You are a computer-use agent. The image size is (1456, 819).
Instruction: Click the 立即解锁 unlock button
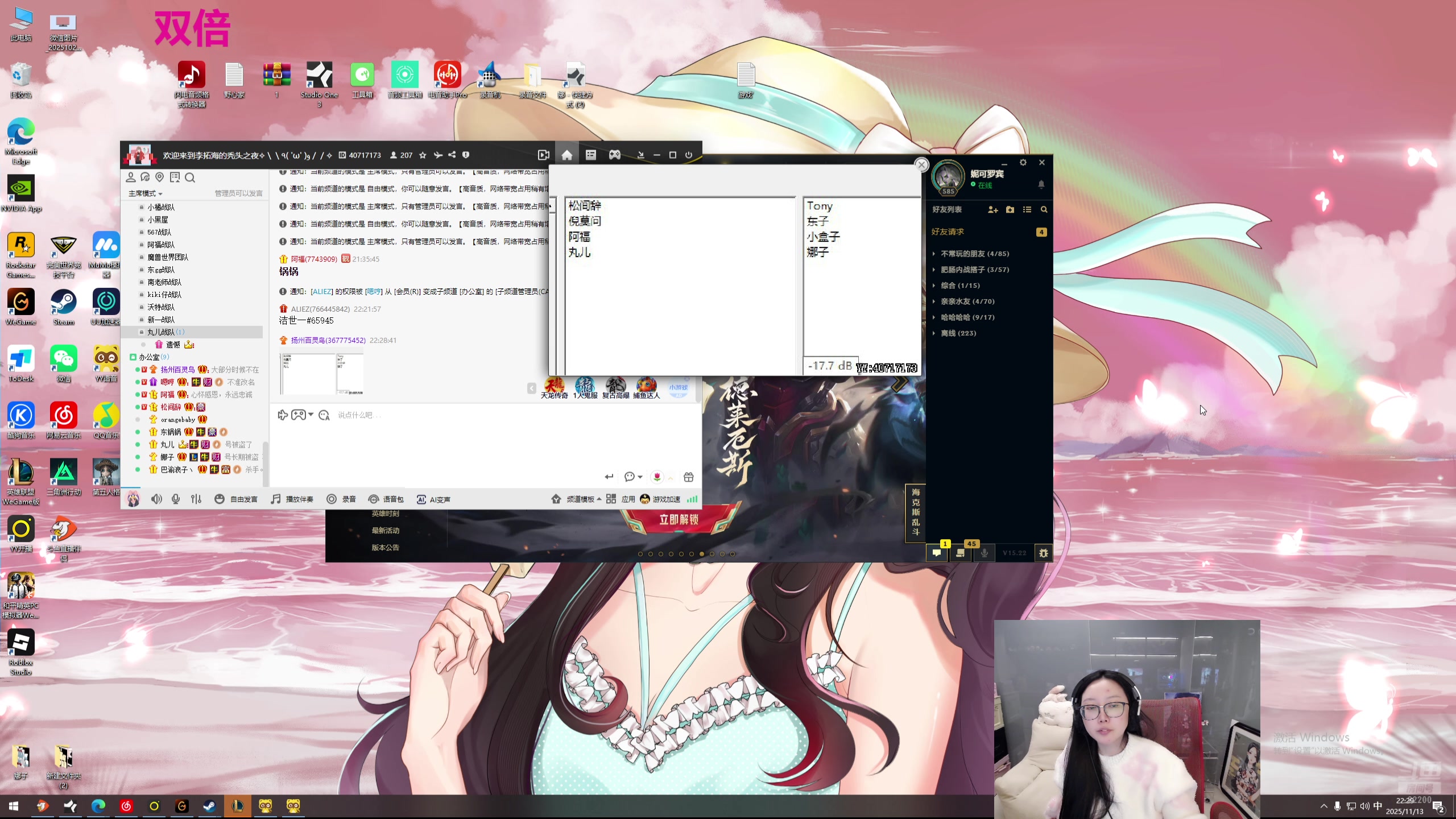coord(679,519)
